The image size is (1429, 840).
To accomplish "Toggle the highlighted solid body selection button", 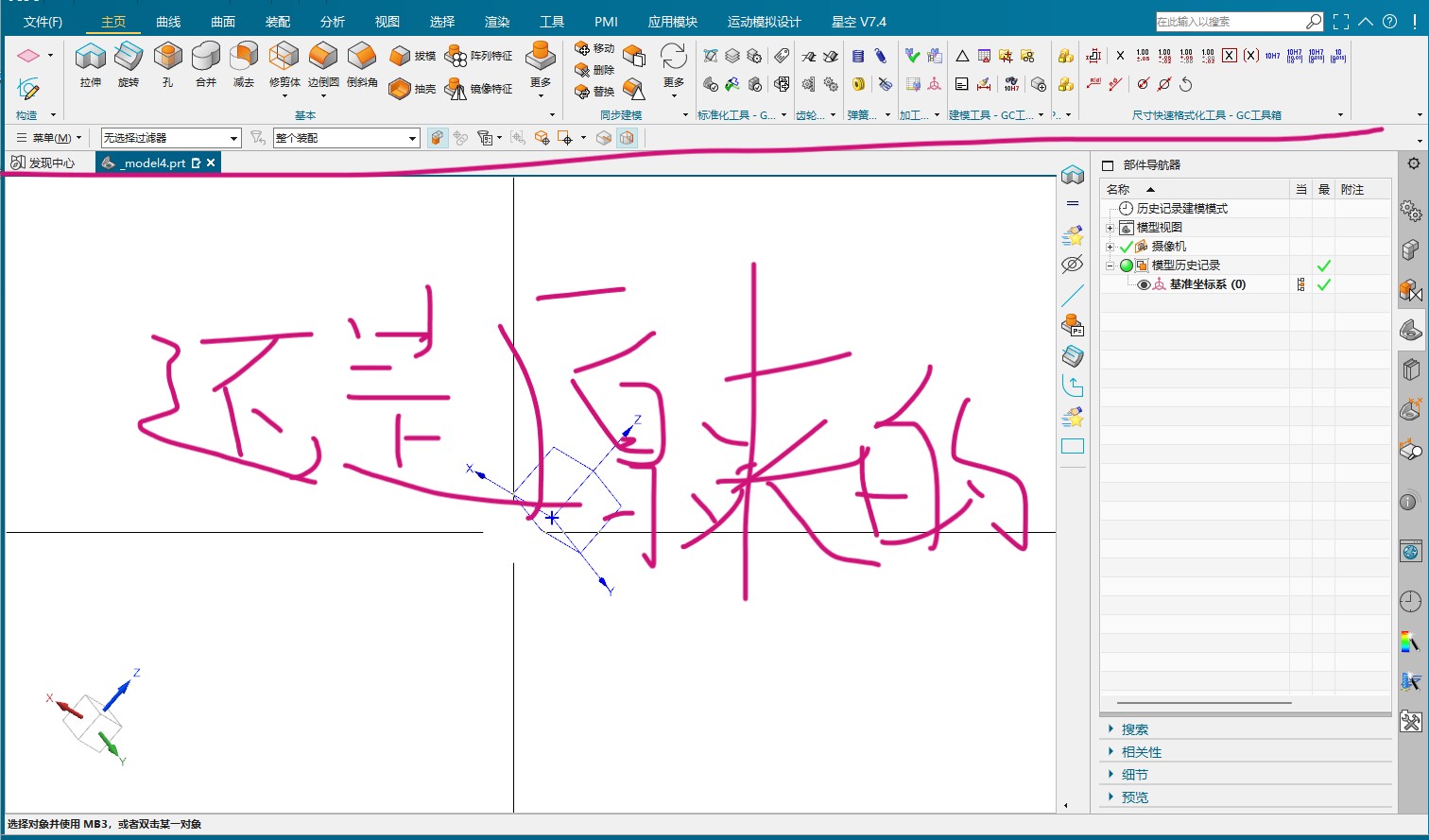I will click(437, 138).
